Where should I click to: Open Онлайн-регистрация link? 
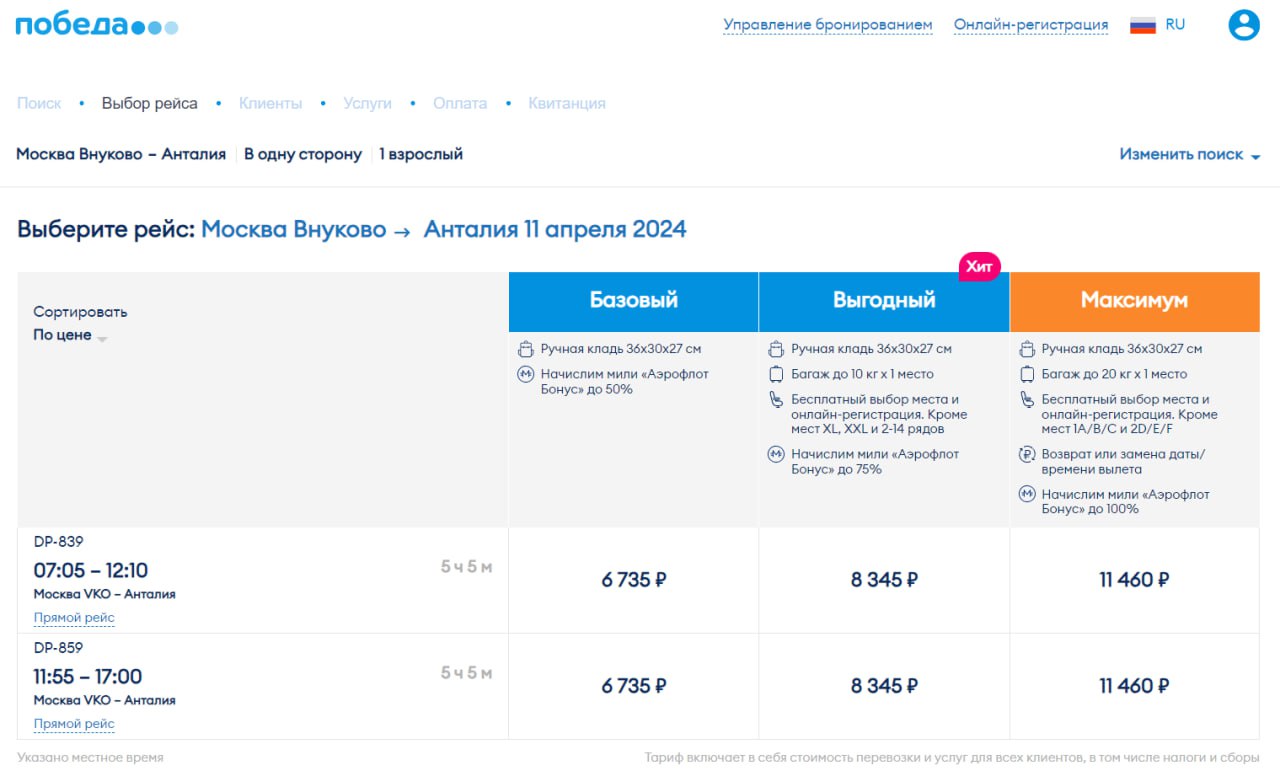[1030, 25]
